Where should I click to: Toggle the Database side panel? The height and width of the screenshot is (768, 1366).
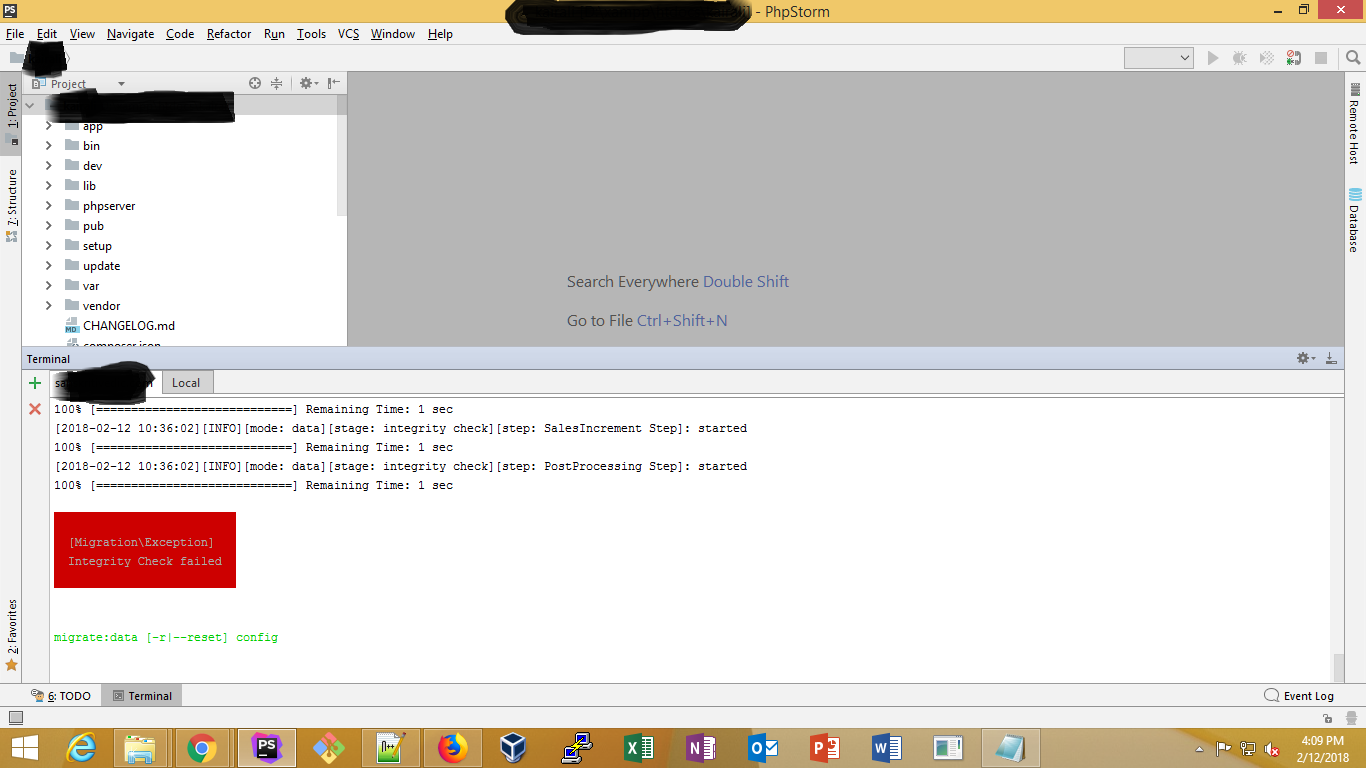[1354, 220]
